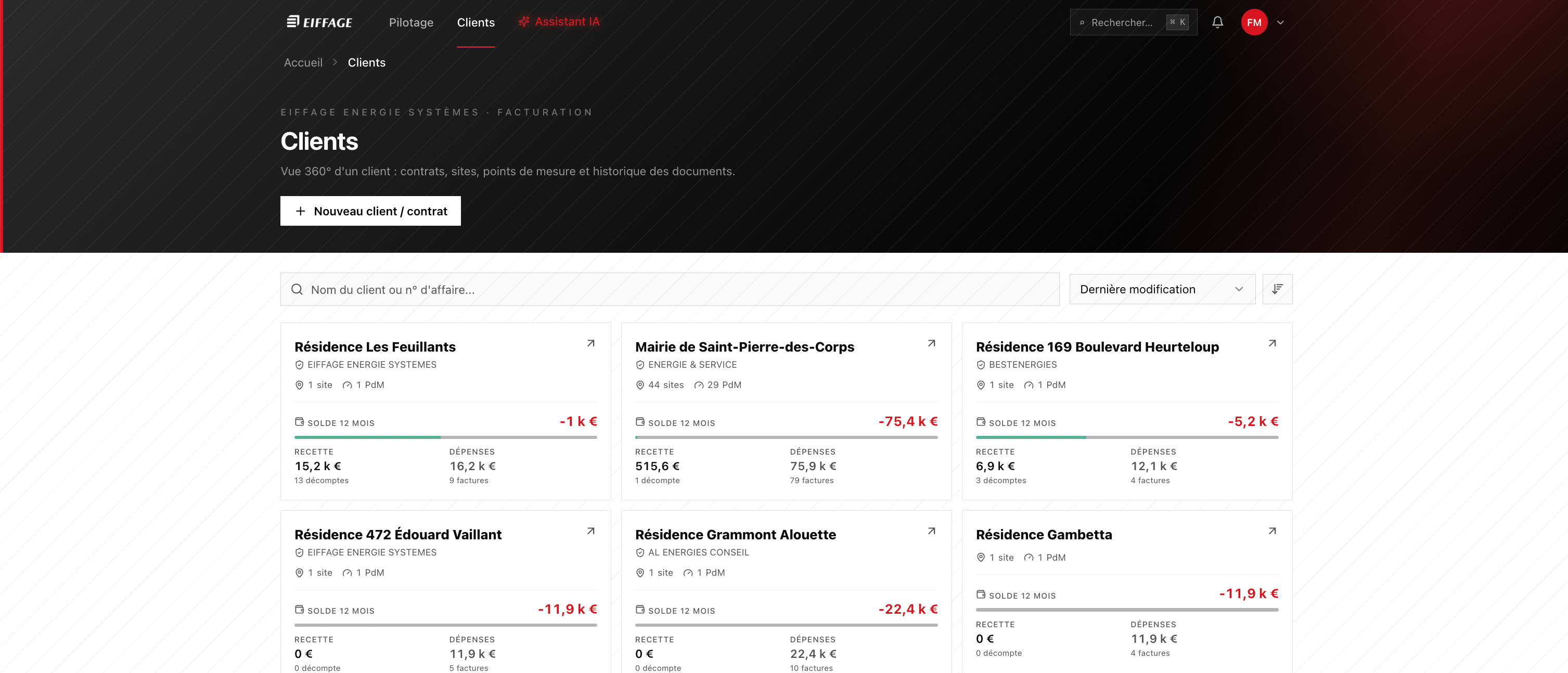Open Résidence 472 Édouard Vaillant arrow icon
This screenshot has height=673, width=1568.
point(590,531)
